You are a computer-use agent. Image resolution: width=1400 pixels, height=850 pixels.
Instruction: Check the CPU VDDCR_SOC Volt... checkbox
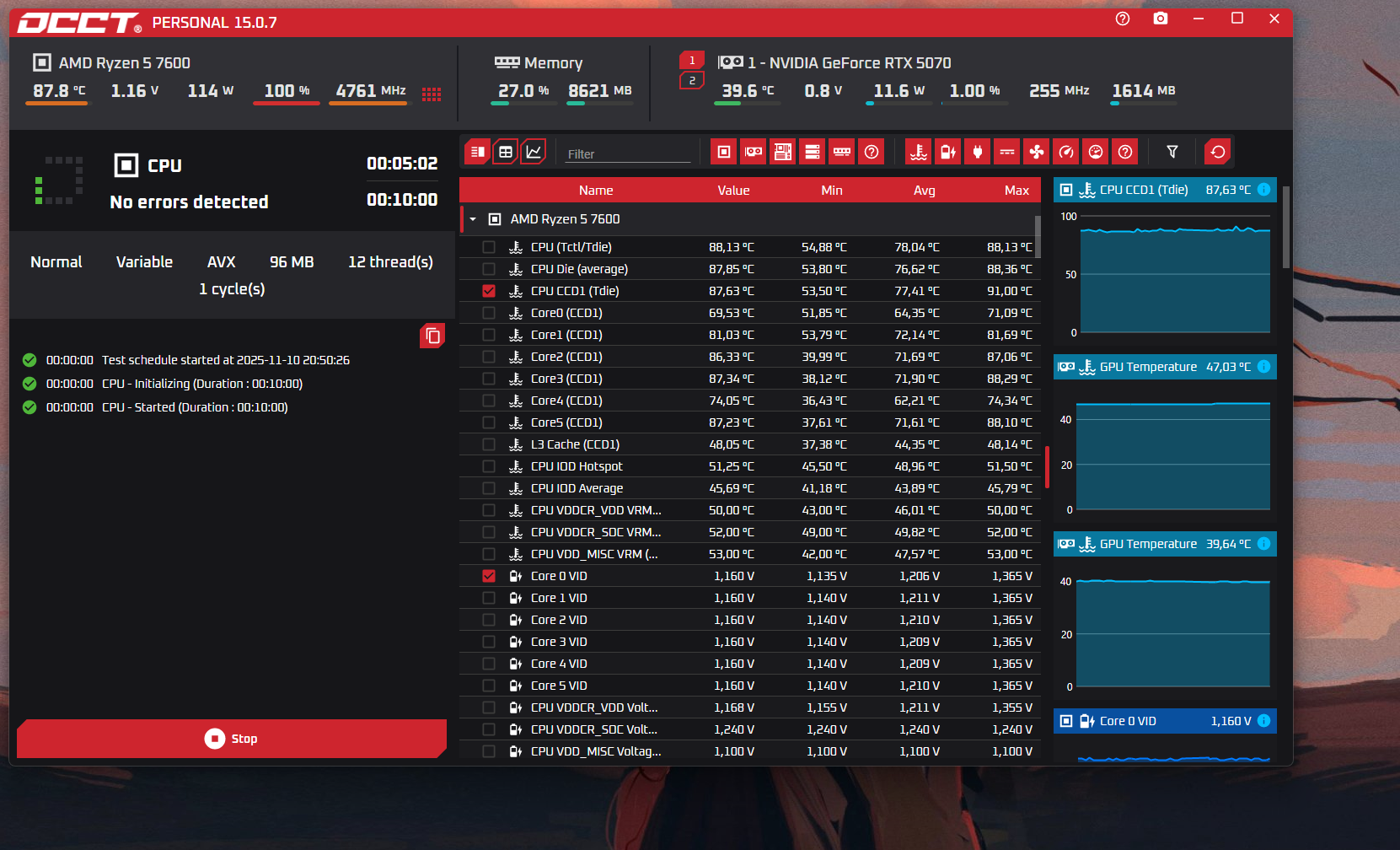click(x=489, y=729)
